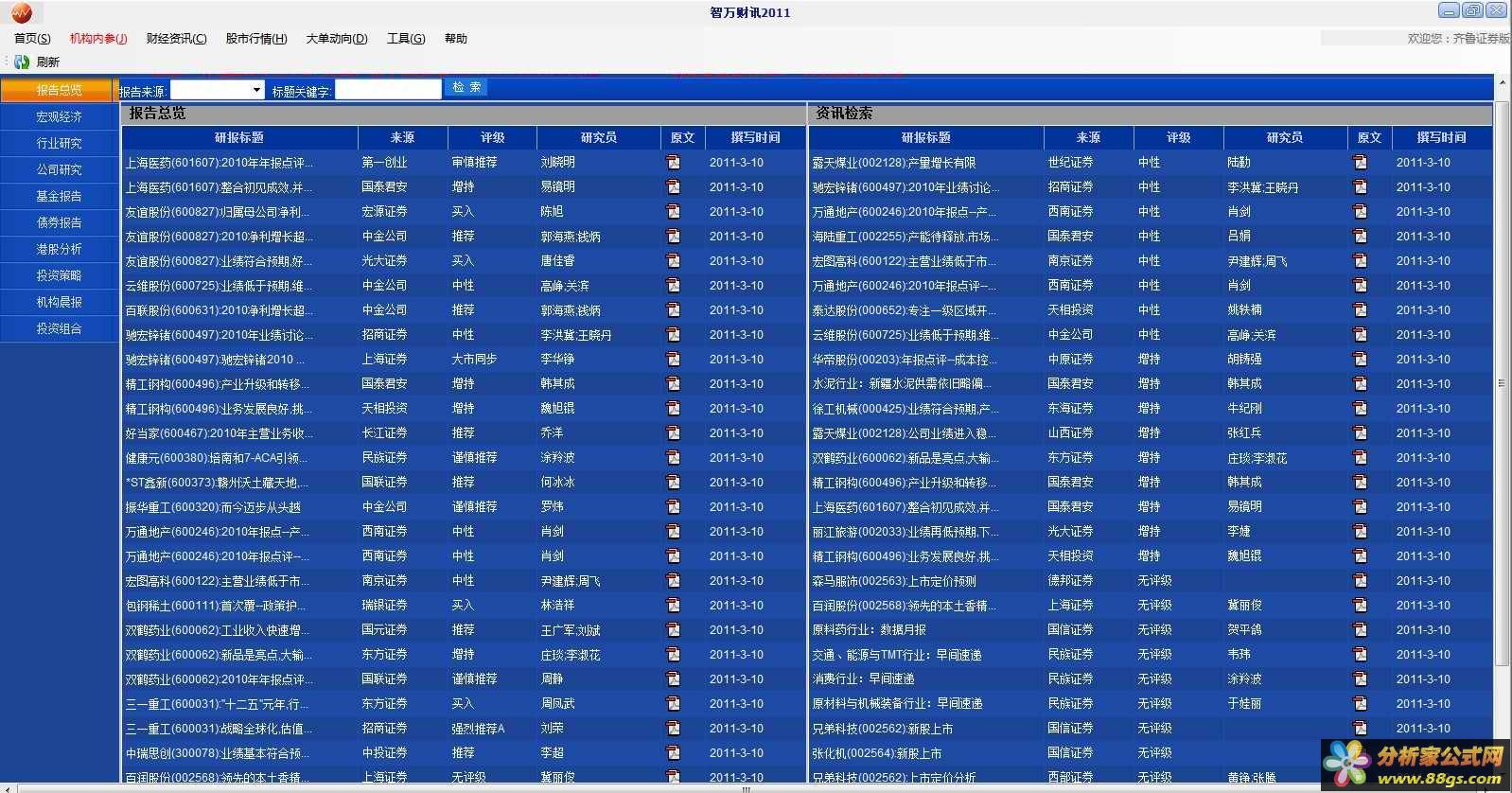Open PDF icon for 中瑞思创 report from 中投证券
Screen dimensions: 1512x793
click(x=673, y=752)
